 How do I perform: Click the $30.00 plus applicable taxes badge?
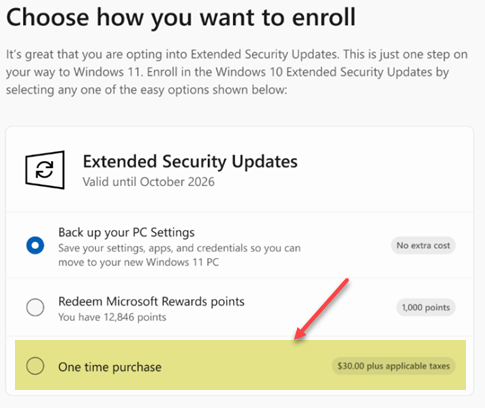(x=393, y=366)
